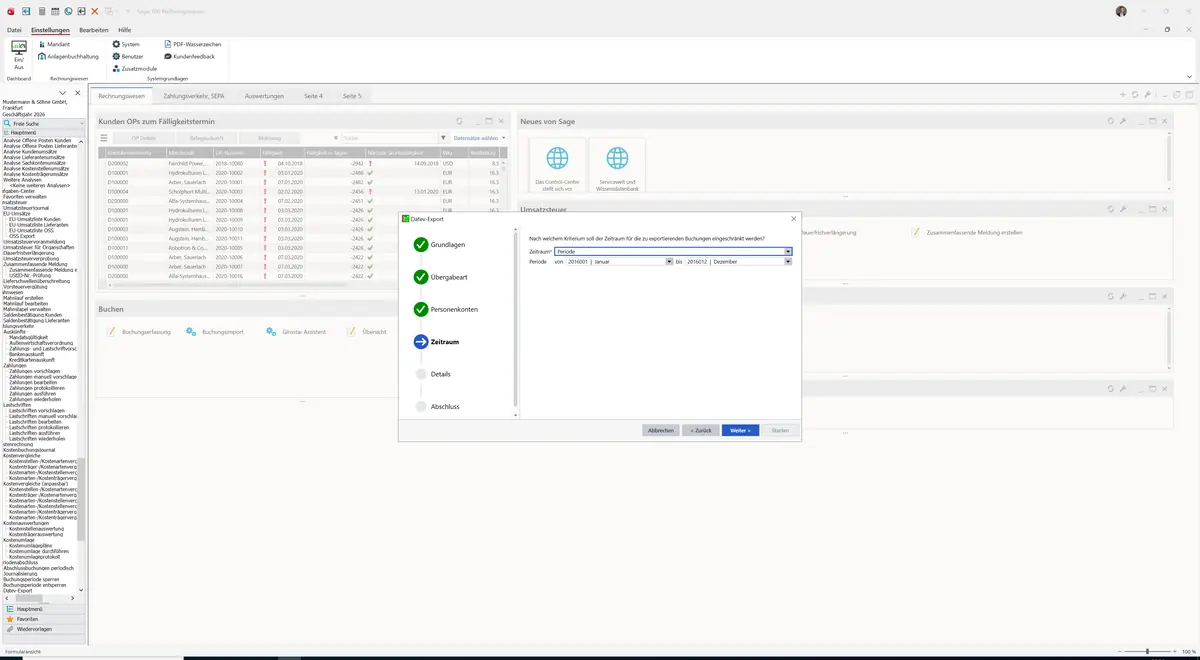The height and width of the screenshot is (660, 1200).
Task: Open the hamburger menu in Kunden OPs panel
Action: pos(104,138)
